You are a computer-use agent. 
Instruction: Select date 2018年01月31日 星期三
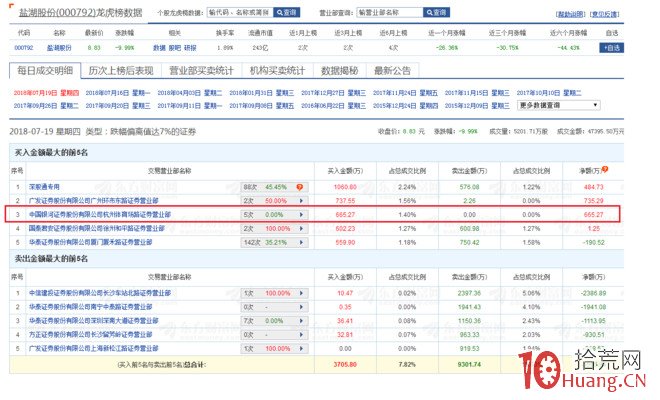[262, 93]
